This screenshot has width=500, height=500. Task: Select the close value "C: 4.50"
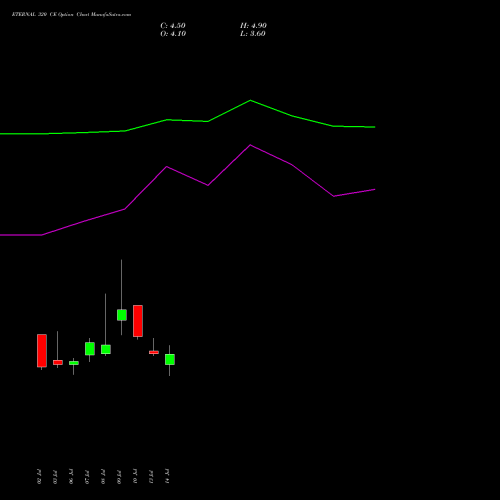tap(173, 26)
